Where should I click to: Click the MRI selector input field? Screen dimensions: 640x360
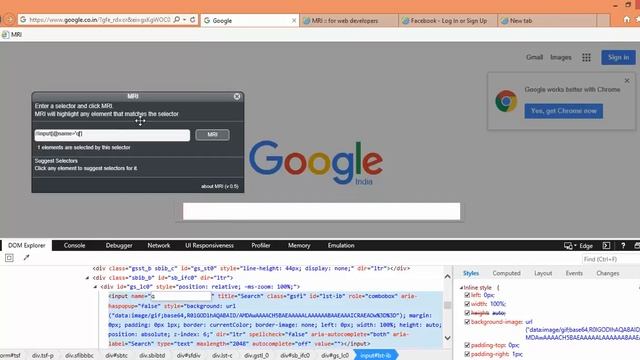pyautogui.click(x=112, y=135)
